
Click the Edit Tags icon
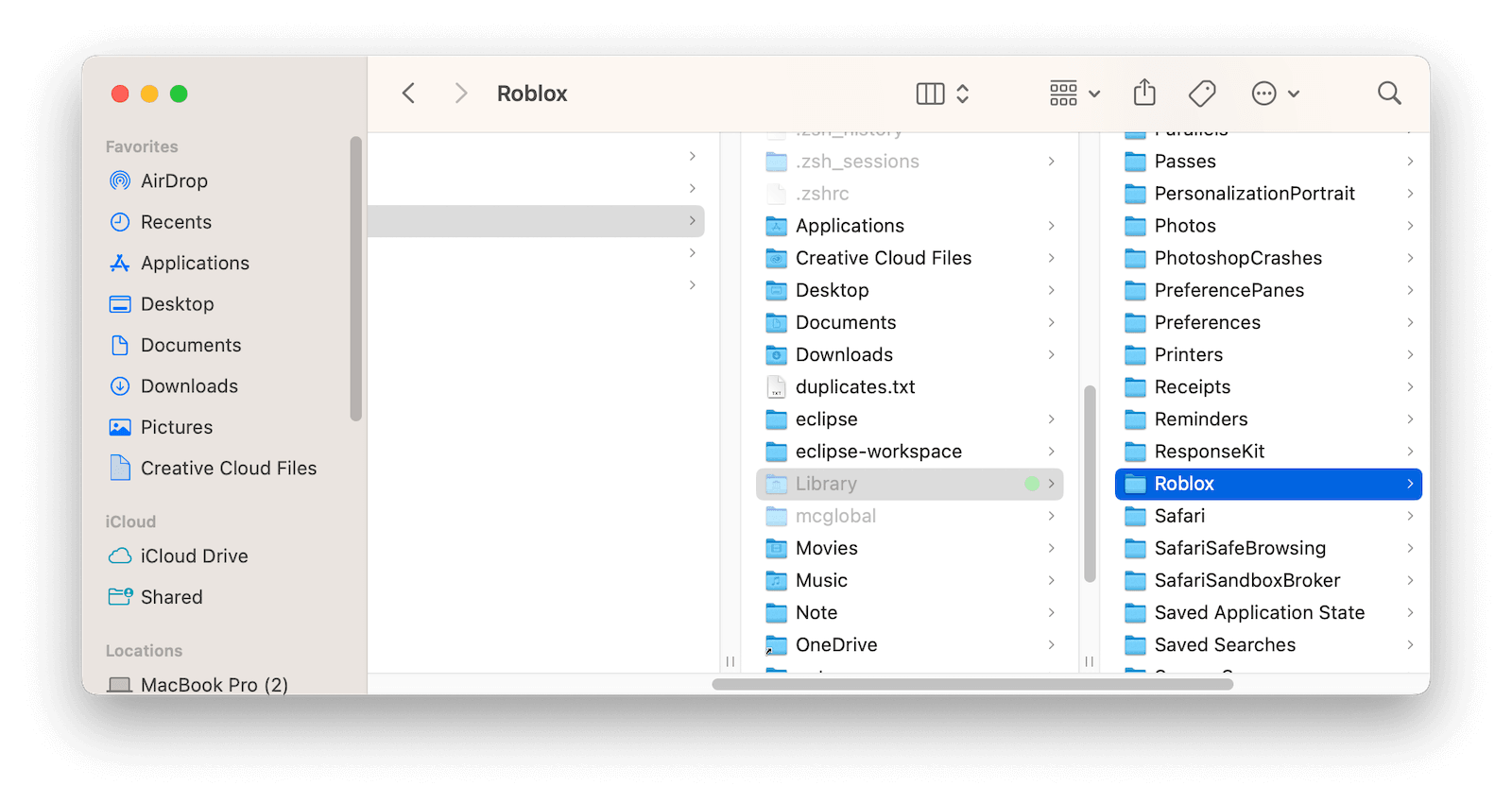click(1202, 94)
